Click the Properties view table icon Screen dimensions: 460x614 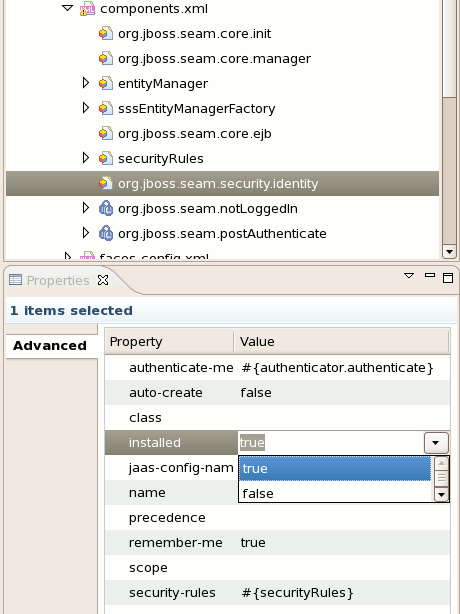tap(15, 280)
